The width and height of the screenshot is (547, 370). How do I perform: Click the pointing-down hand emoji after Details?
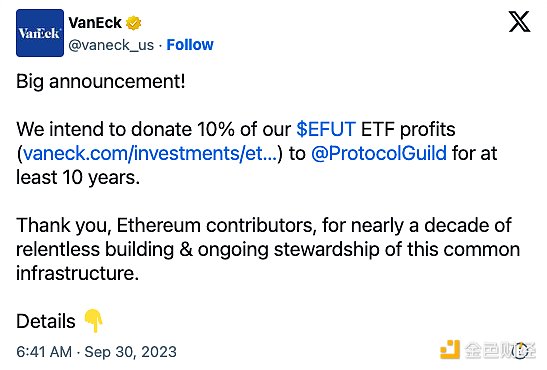coord(94,320)
